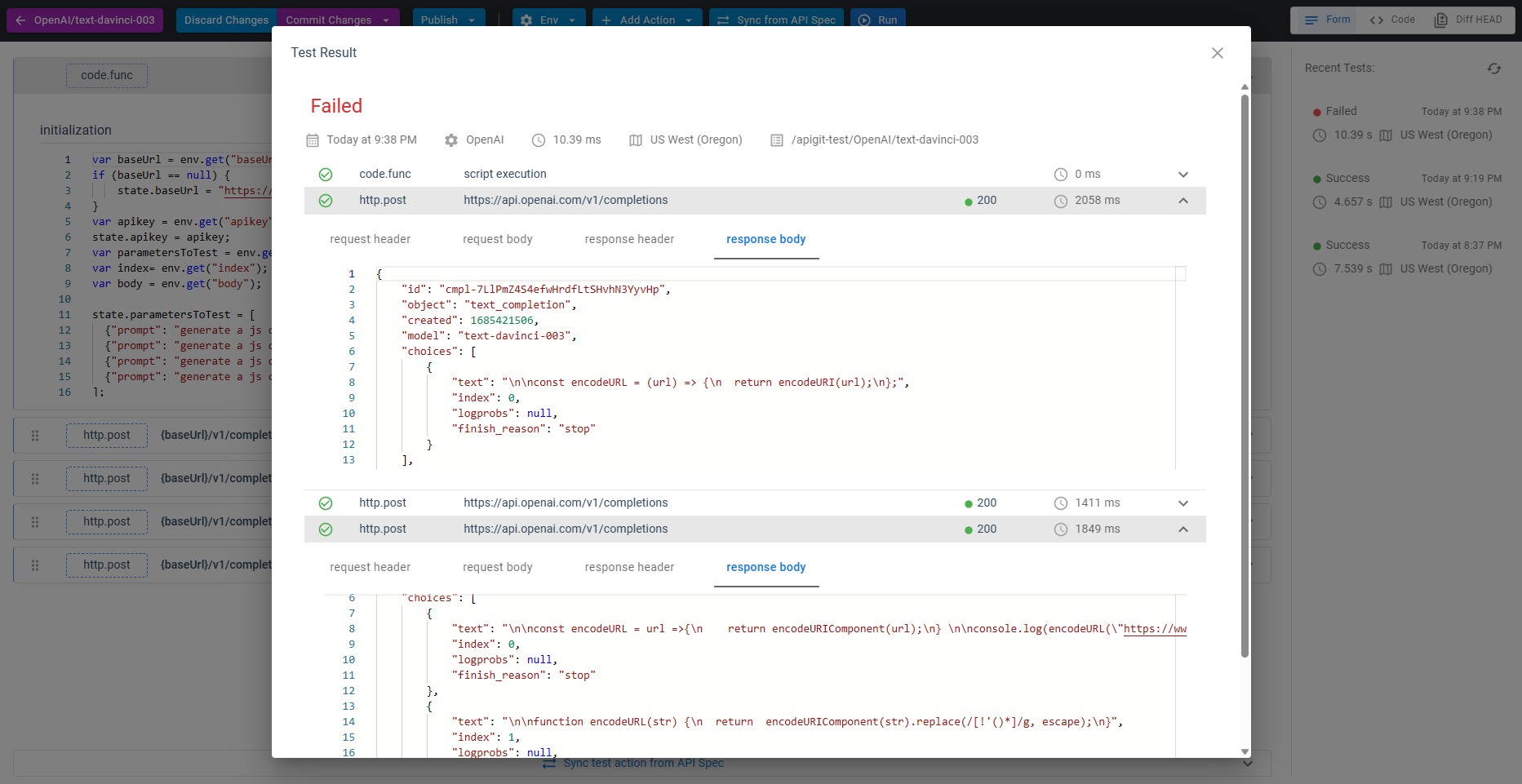Open the Success test from 9:19 PM
Screen dimensions: 1522x784
point(1406,190)
